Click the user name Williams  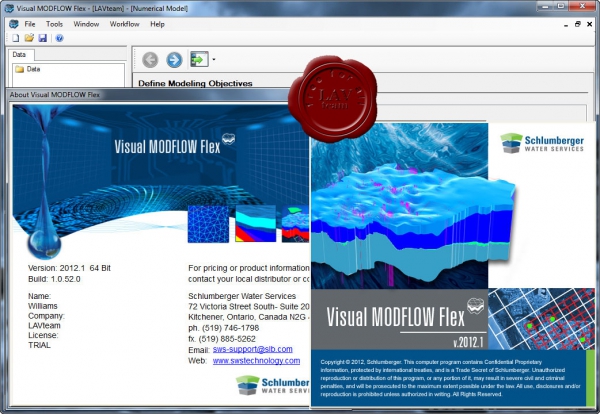click(x=42, y=306)
